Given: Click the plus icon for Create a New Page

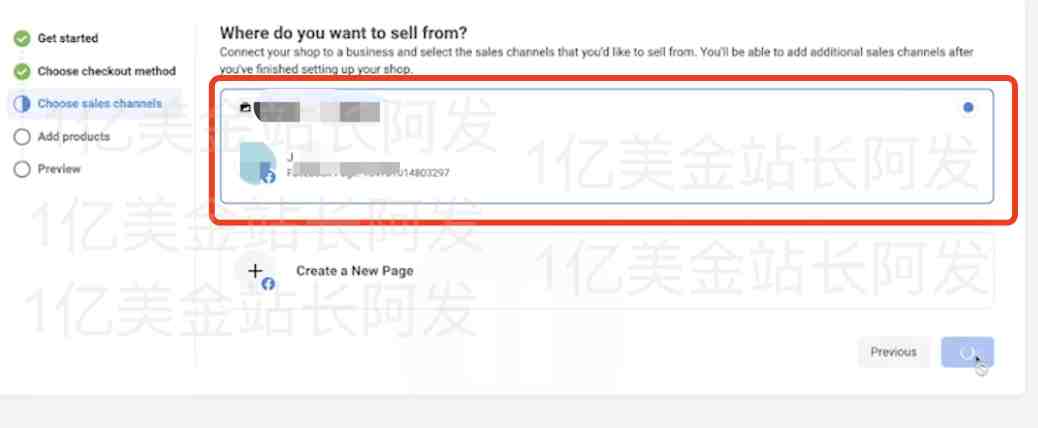Looking at the screenshot, I should coord(255,270).
